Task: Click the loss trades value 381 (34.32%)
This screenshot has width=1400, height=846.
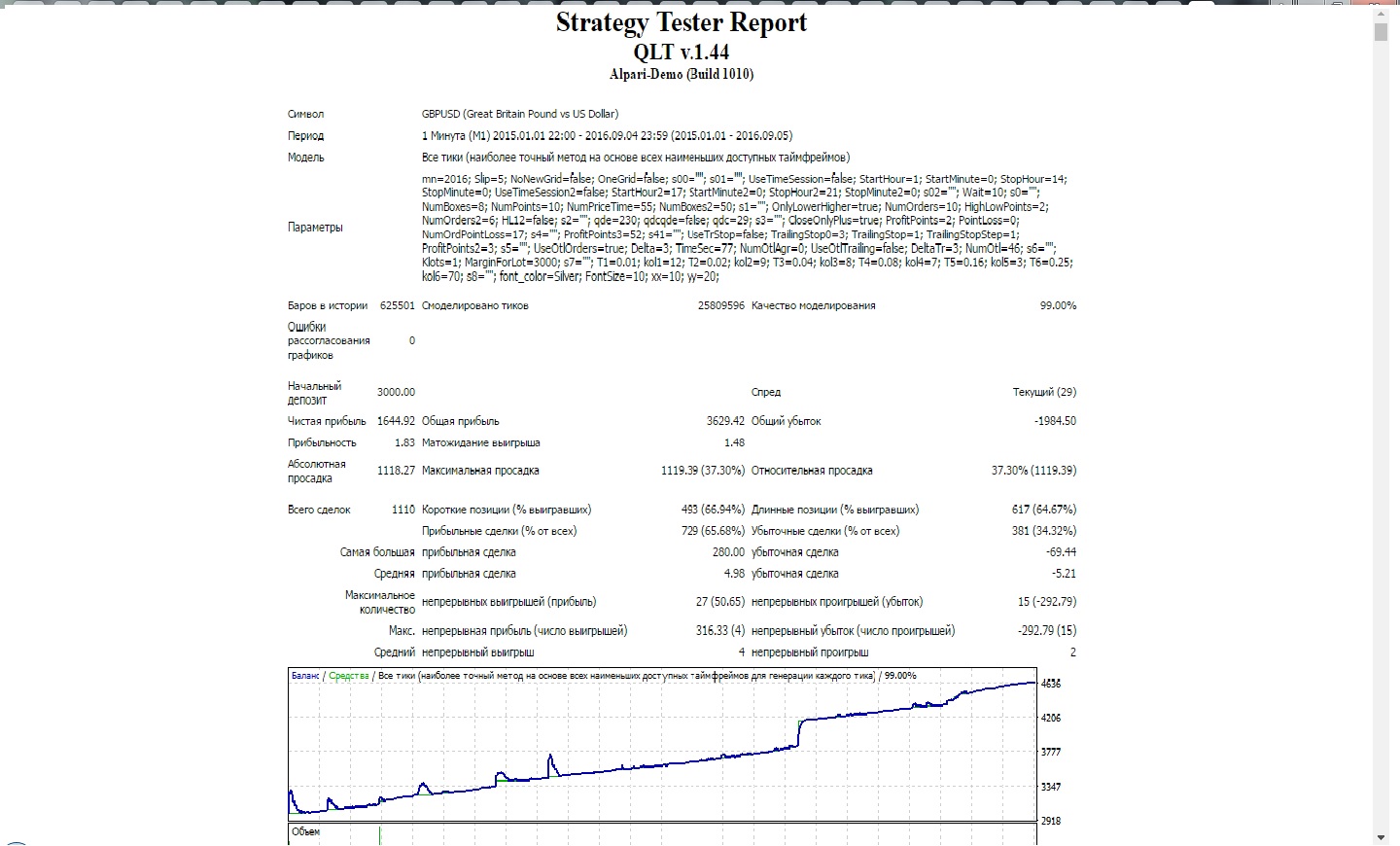Action: click(1043, 531)
